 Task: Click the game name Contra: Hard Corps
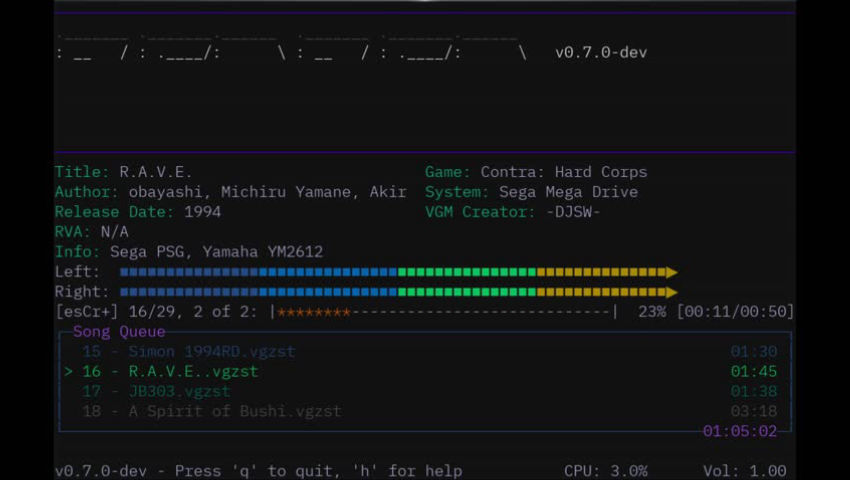[564, 172]
